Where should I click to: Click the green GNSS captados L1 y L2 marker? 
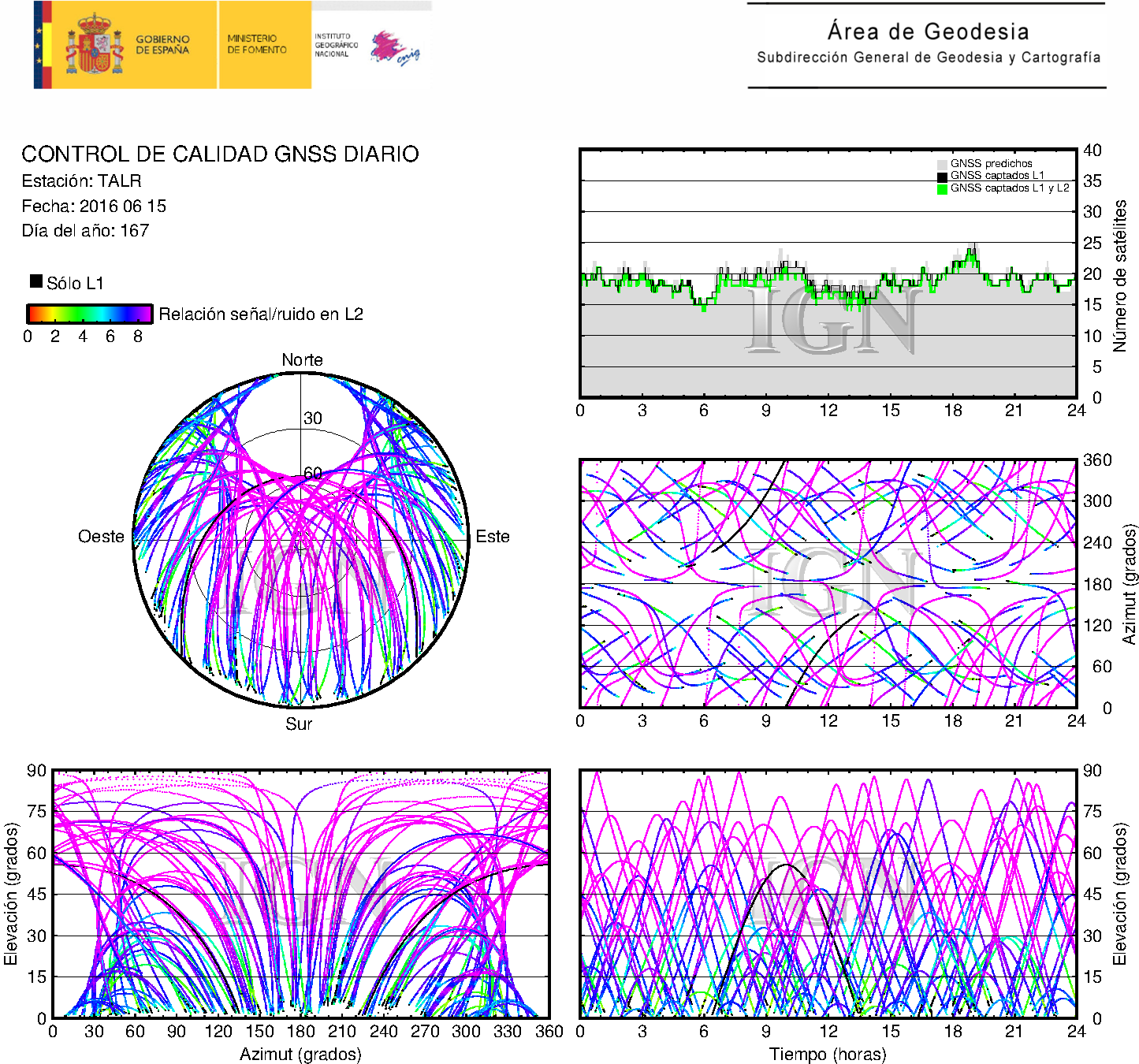click(942, 189)
